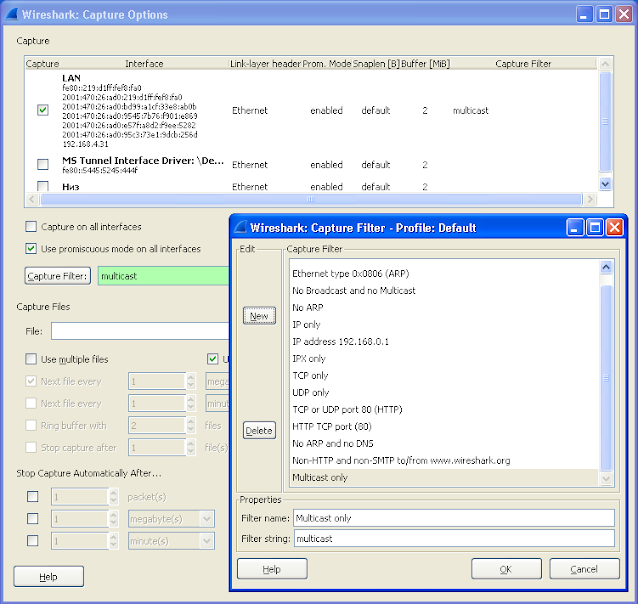Click the multicast capture filter input field
The height and width of the screenshot is (604, 638).
tap(163, 276)
